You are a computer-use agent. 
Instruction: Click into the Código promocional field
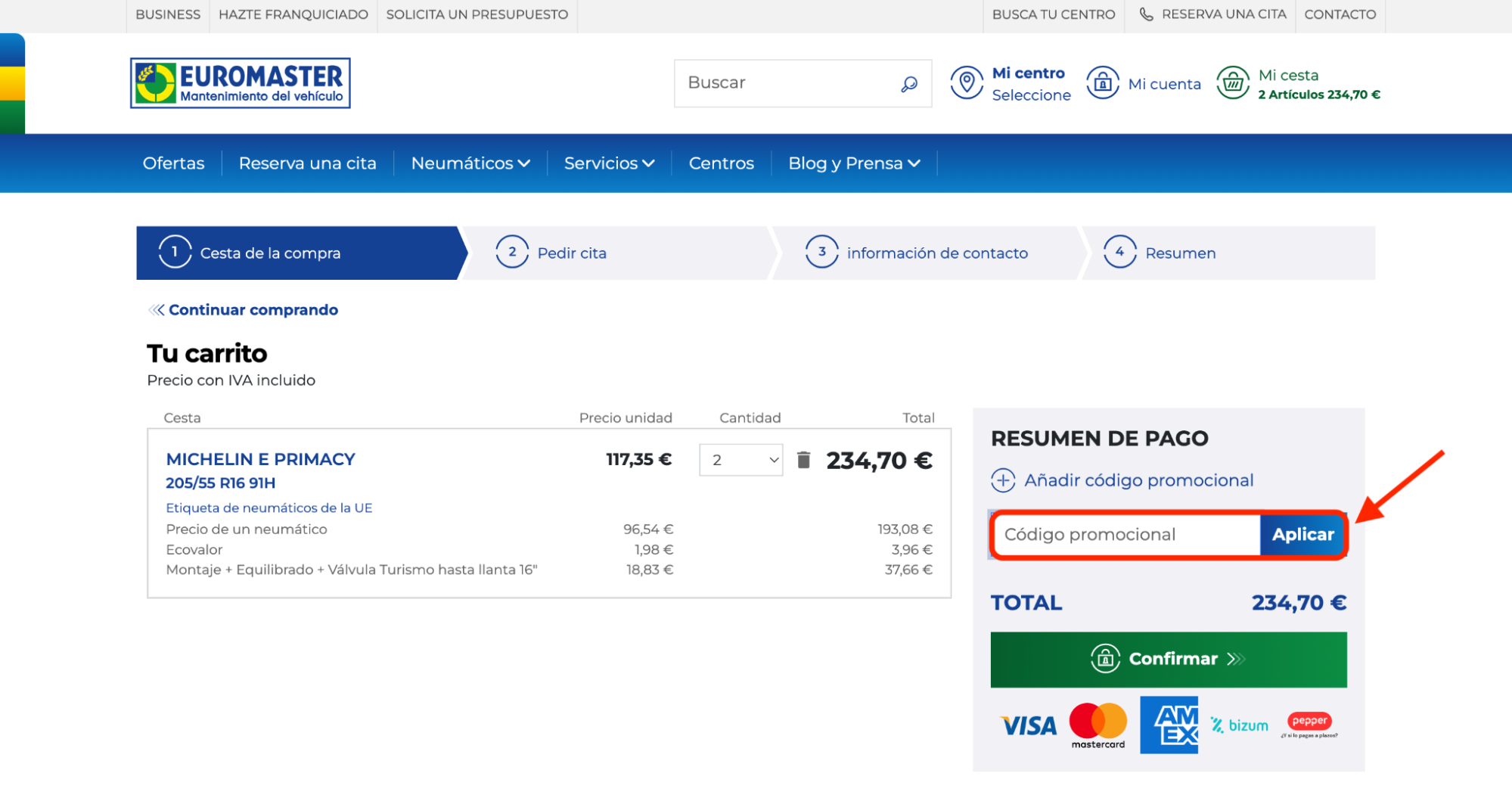(1126, 535)
